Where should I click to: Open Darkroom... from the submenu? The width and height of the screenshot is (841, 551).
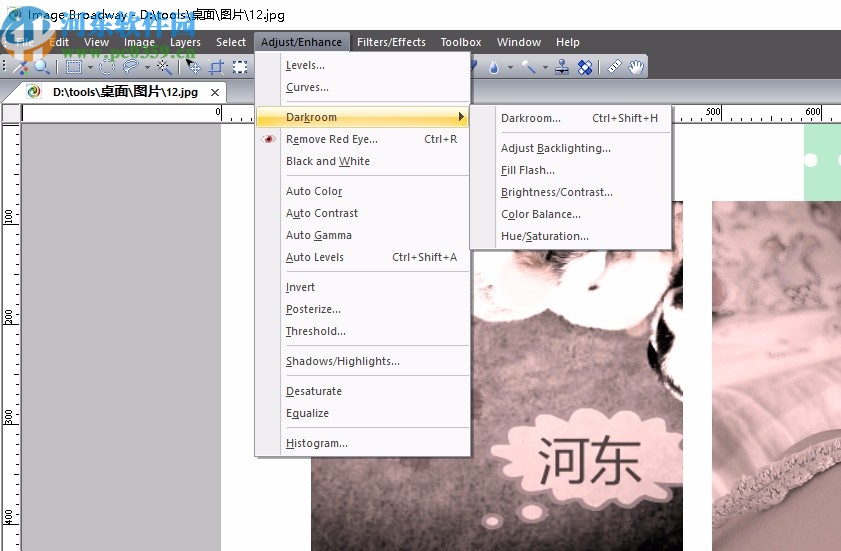[571, 118]
